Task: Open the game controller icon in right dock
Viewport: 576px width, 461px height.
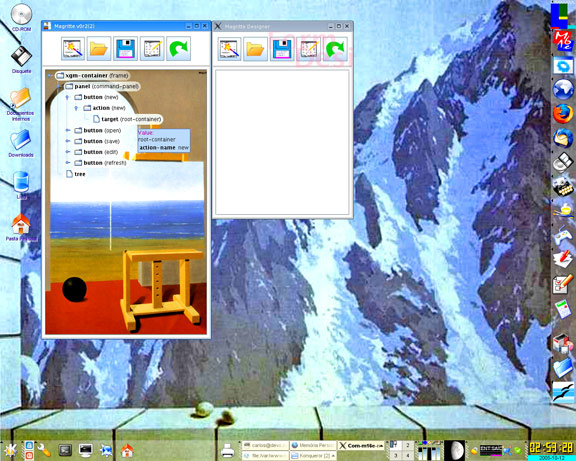Action: [563, 235]
